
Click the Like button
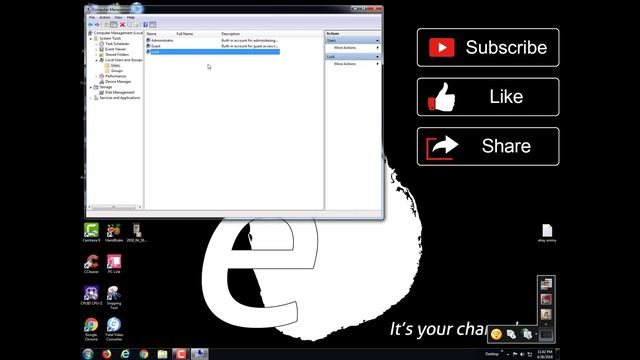pyautogui.click(x=488, y=97)
